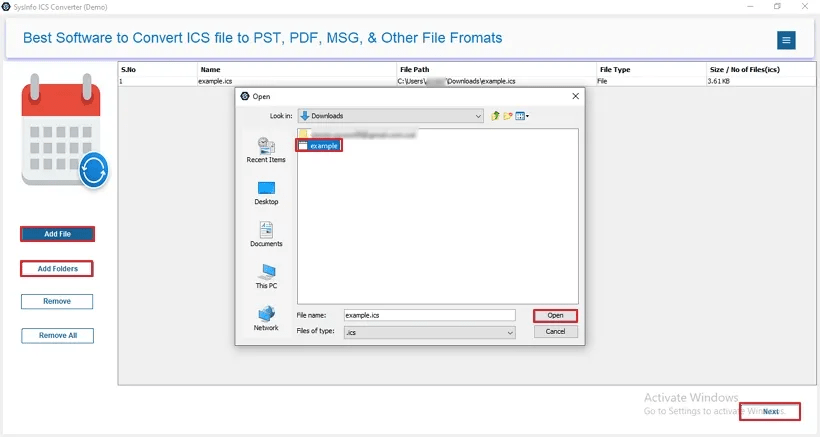Image resolution: width=820 pixels, height=437 pixels.
Task: Click the SysInfo app icon in title bar
Action: 6,7
